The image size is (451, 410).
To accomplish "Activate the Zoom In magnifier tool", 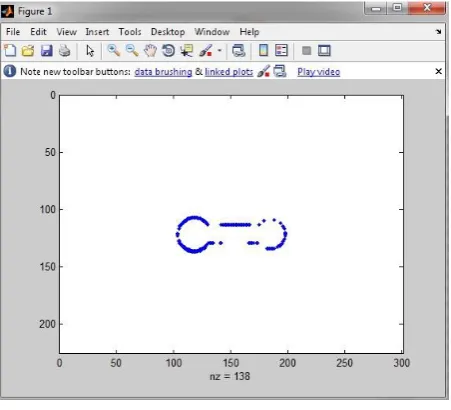I will pyautogui.click(x=114, y=51).
